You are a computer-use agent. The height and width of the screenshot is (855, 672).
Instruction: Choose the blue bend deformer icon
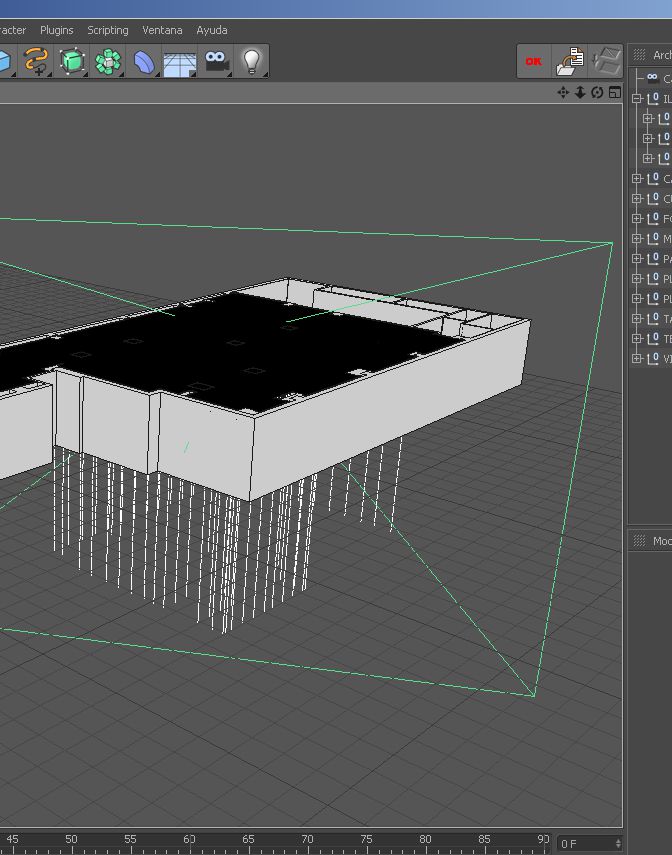coord(144,61)
